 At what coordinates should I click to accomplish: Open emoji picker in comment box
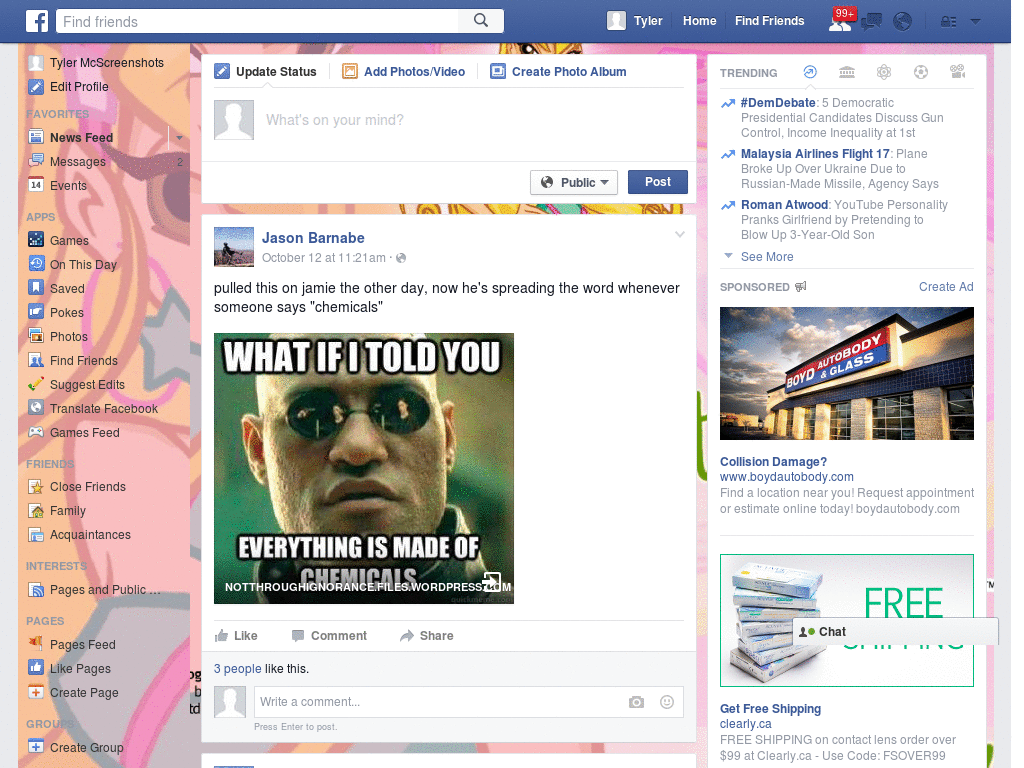(667, 702)
